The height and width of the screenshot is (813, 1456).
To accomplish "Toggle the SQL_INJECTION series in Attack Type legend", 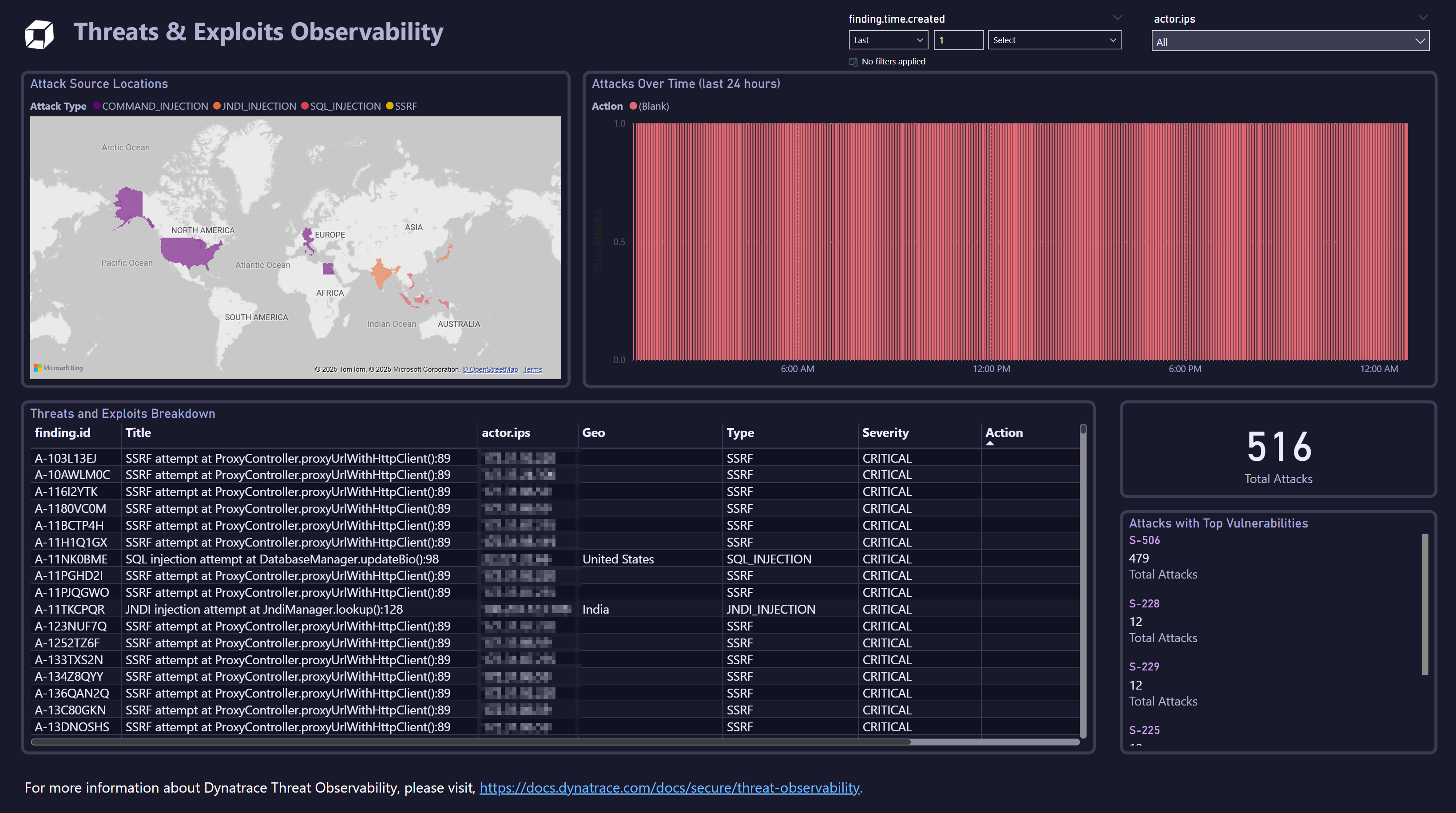I will click(305, 106).
